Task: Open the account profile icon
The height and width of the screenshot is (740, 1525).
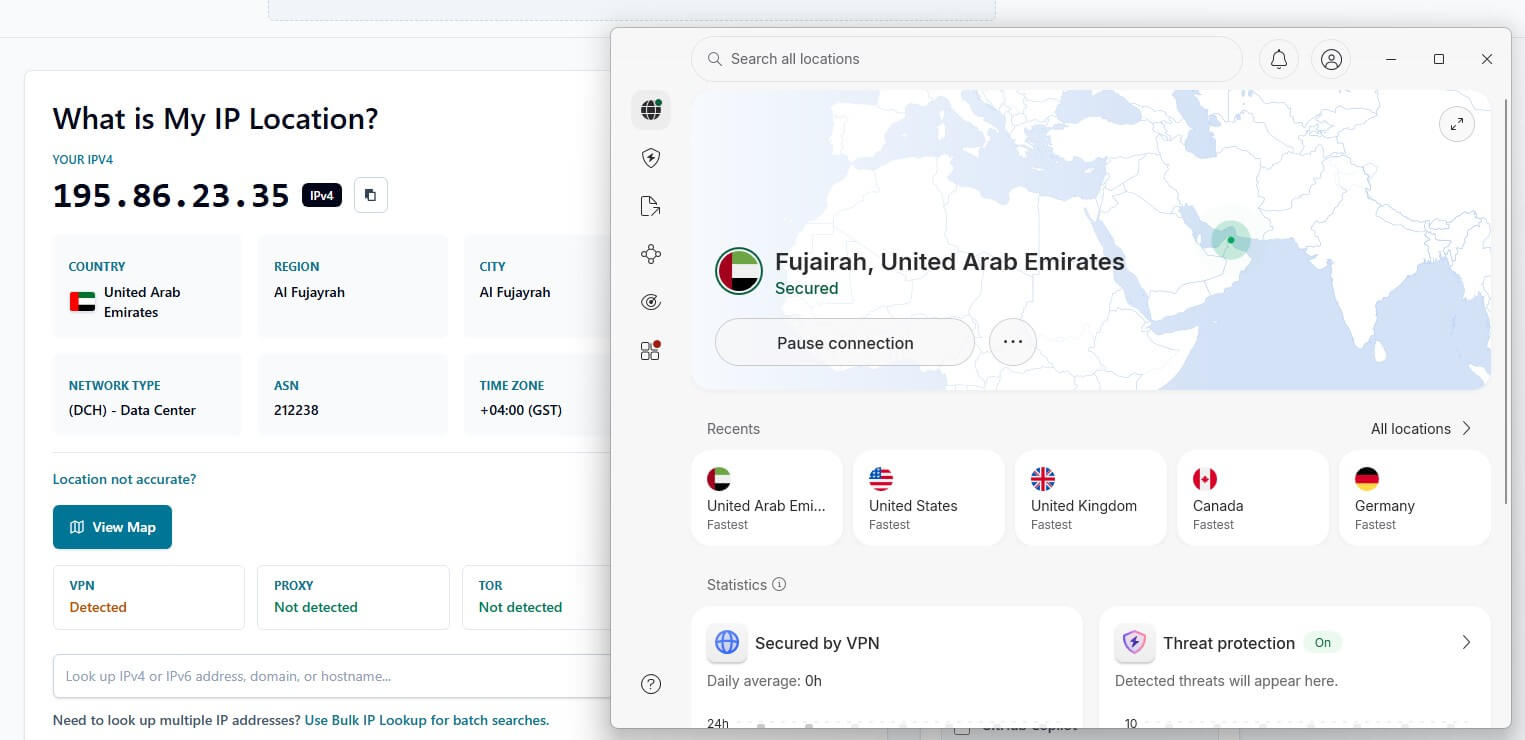Action: pyautogui.click(x=1331, y=59)
